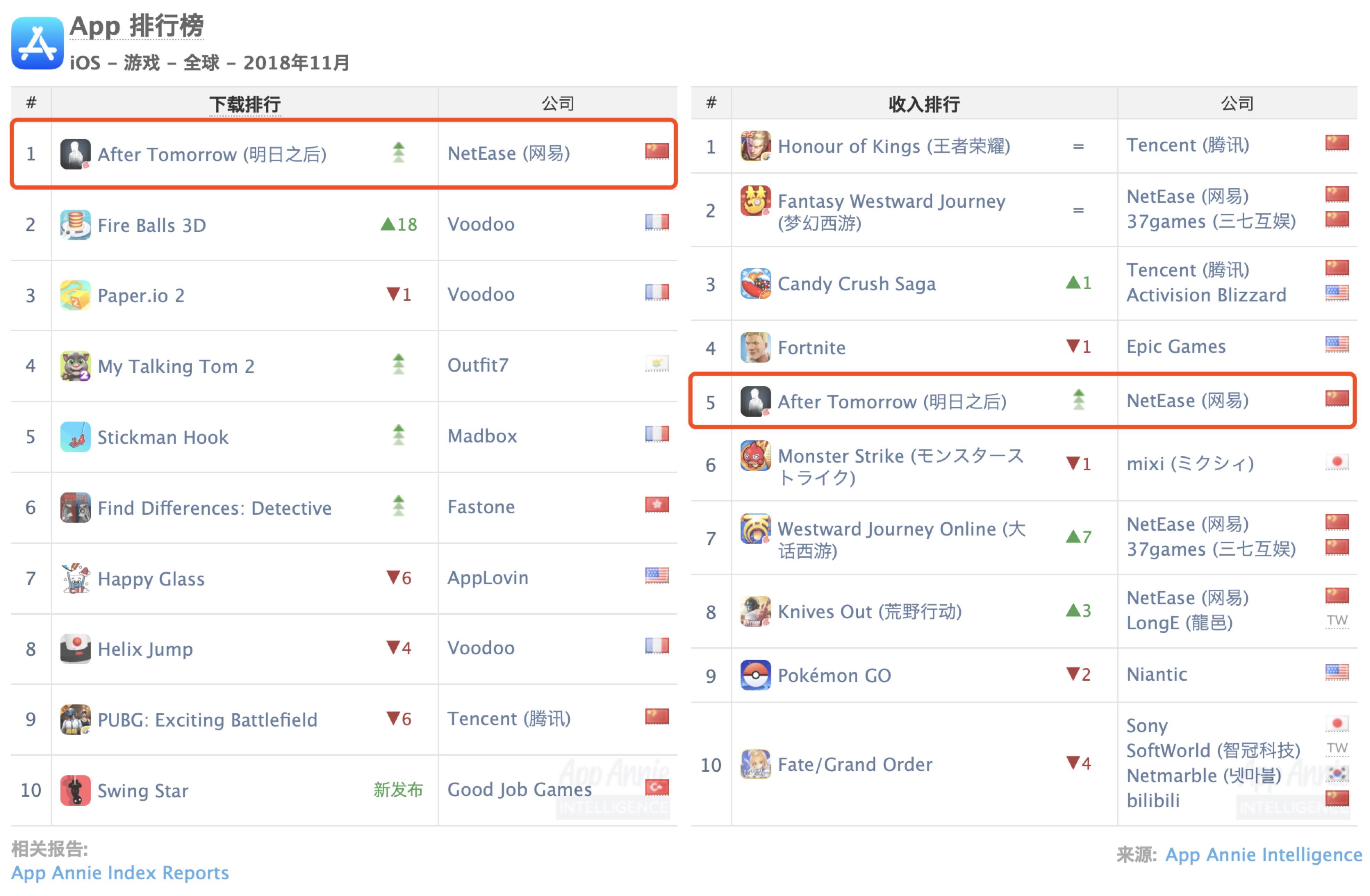
Task: Open the Good Job Games company link
Action: tap(519, 790)
